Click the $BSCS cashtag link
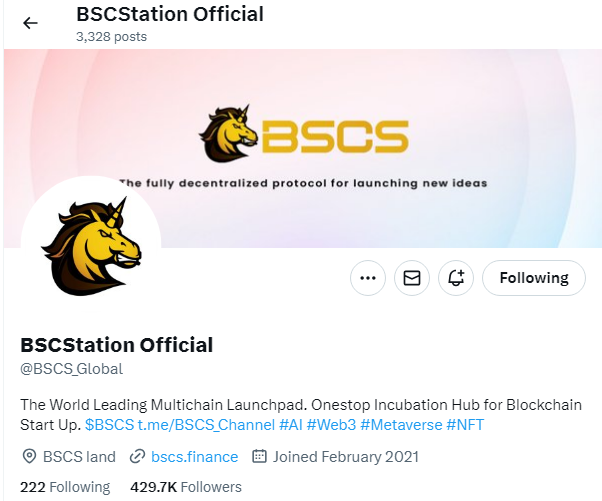Screen dimensions: 602x501 coord(109,425)
